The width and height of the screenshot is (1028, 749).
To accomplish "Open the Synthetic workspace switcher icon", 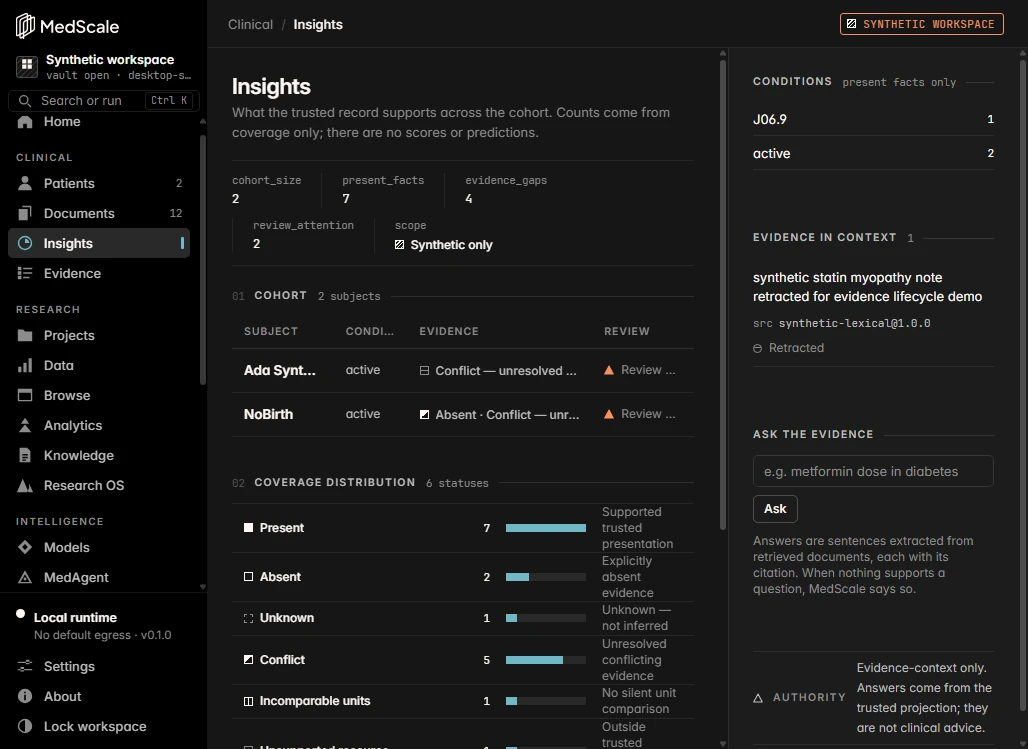I will (27, 66).
